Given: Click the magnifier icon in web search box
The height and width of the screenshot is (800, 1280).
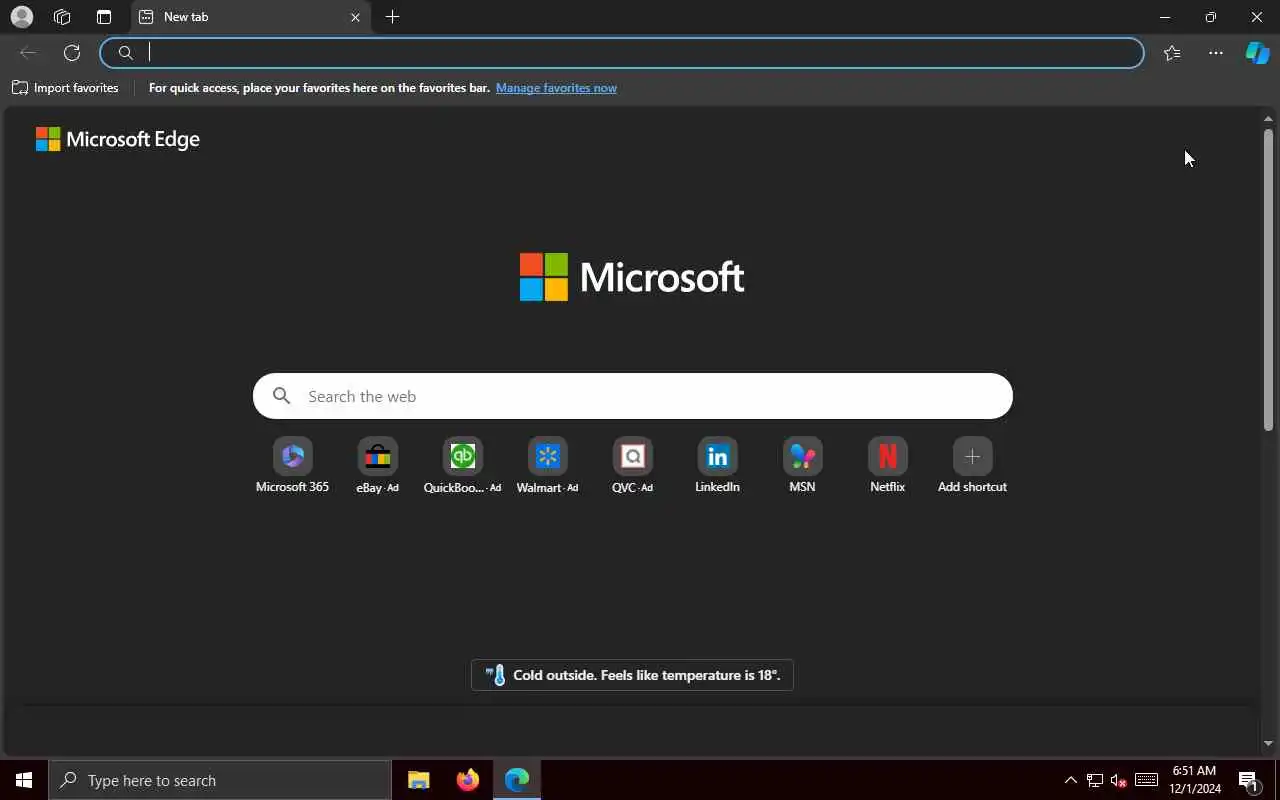Looking at the screenshot, I should click(x=282, y=396).
